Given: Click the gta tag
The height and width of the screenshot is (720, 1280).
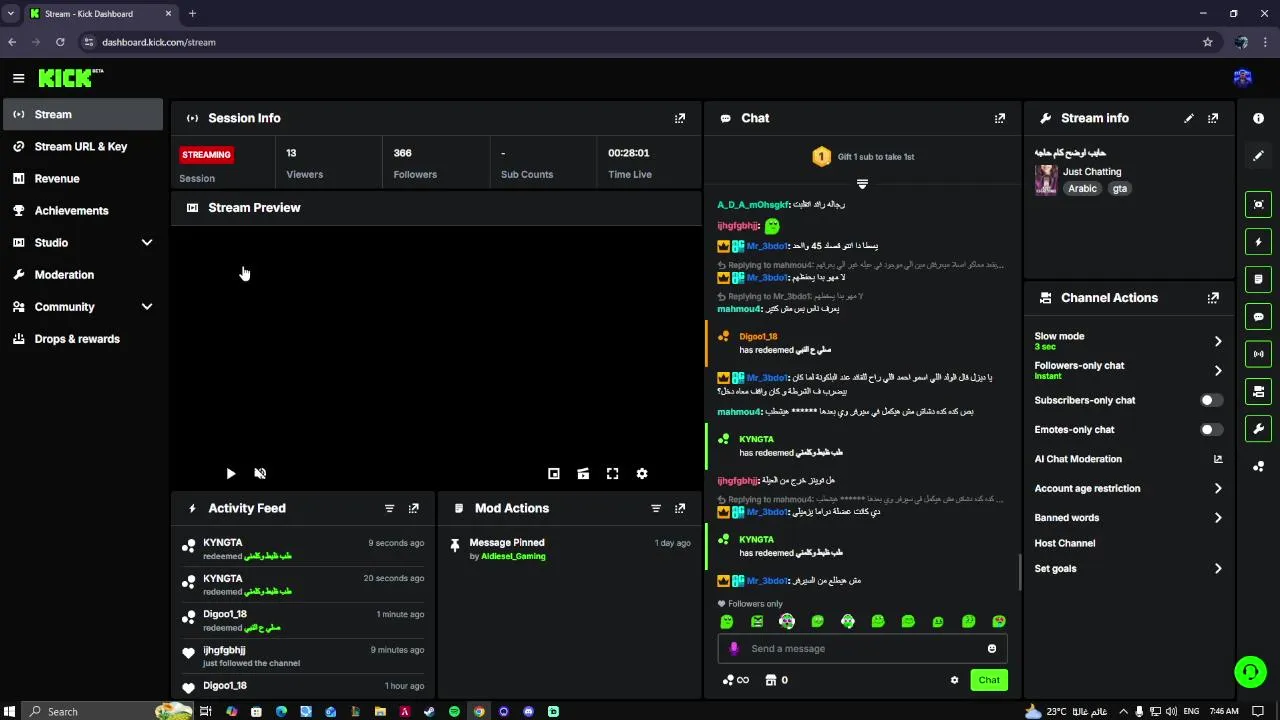Looking at the screenshot, I should (x=1119, y=188).
